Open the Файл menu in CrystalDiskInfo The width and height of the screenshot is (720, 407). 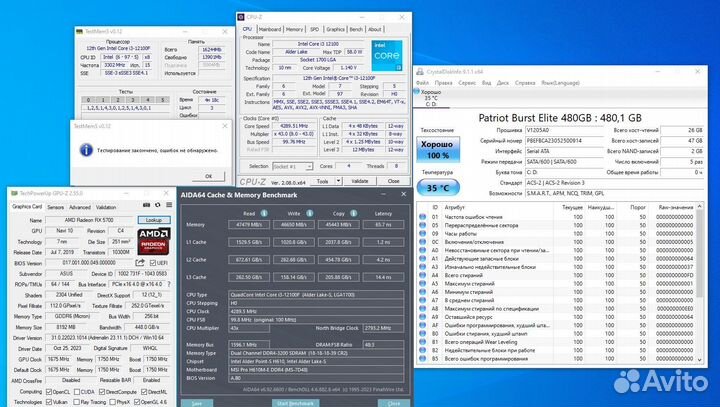click(422, 83)
